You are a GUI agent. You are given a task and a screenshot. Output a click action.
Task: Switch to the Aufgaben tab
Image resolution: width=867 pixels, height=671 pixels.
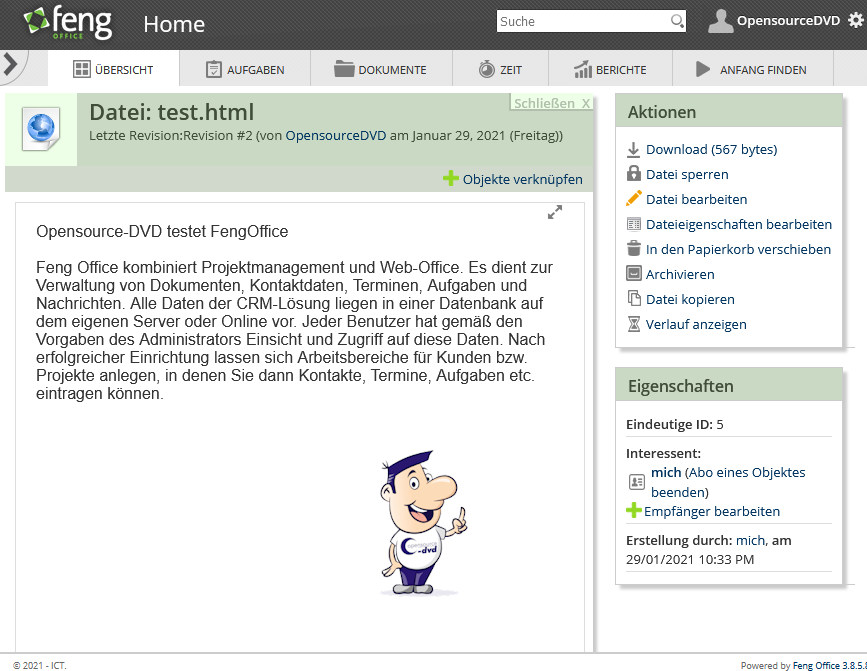pos(245,70)
